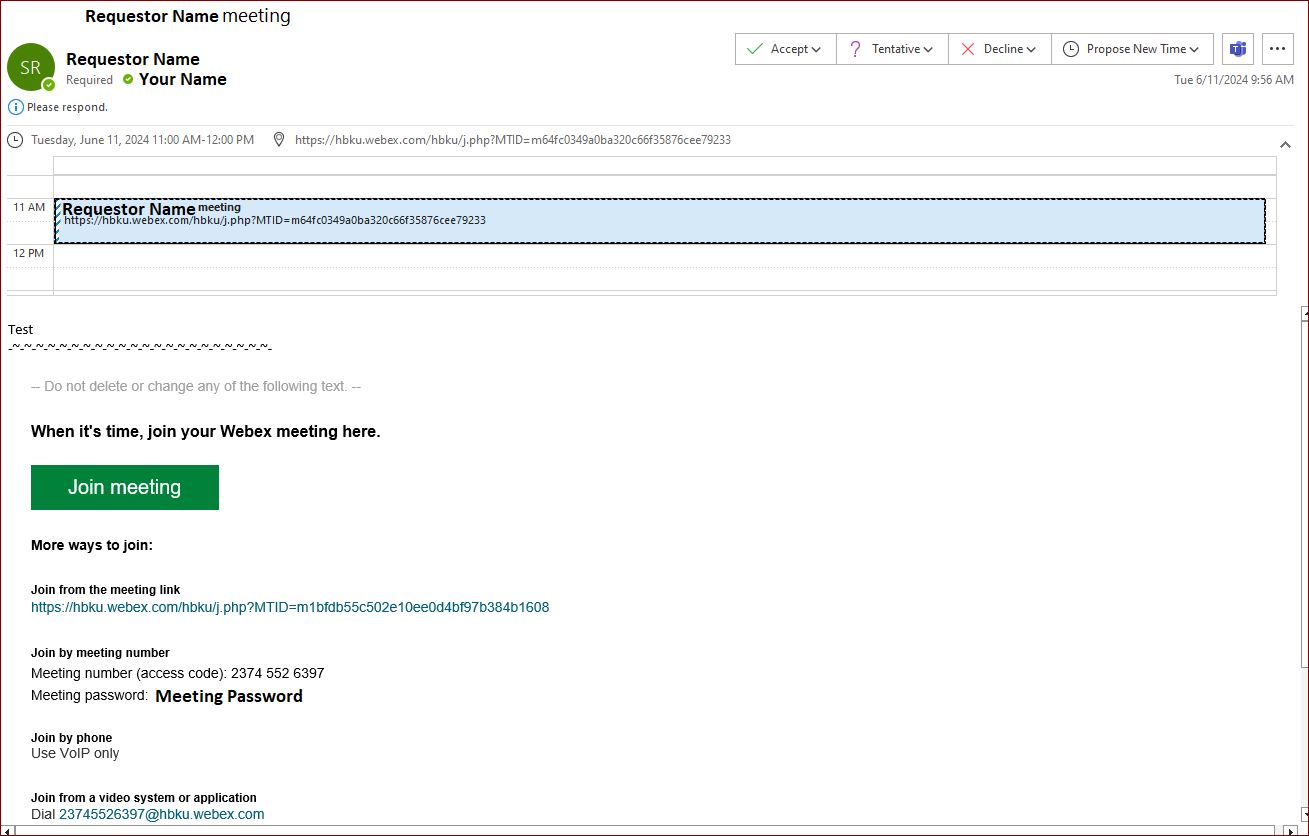Screen dimensions: 1309x836
Task: Click the horizontal scrollbar left arrow
Action: (x=8, y=830)
